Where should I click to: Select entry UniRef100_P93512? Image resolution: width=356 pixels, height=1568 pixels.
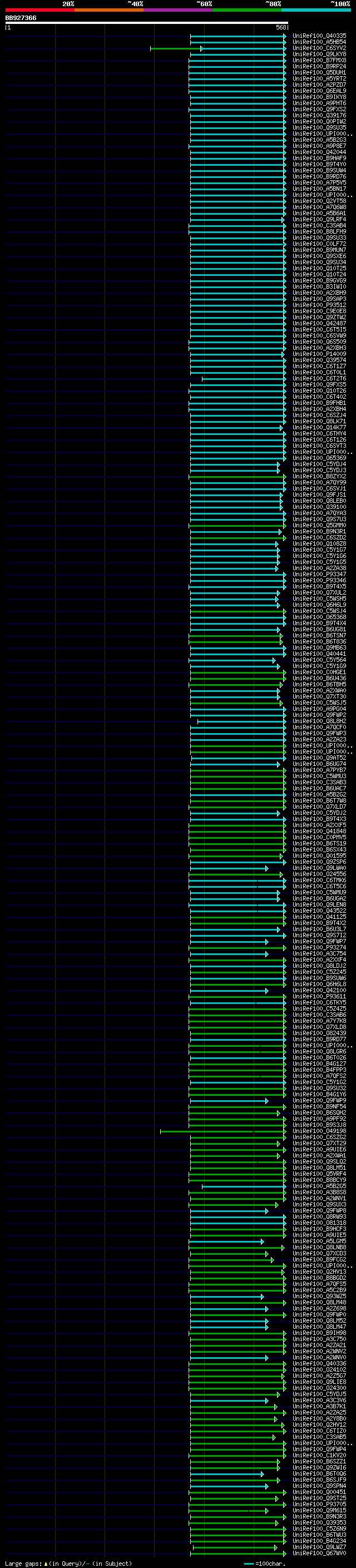pos(319,305)
